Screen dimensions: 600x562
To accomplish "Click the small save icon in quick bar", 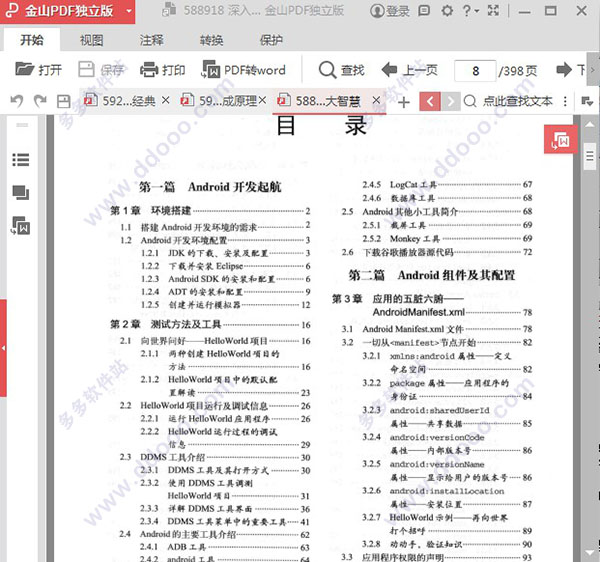I will tap(63, 101).
